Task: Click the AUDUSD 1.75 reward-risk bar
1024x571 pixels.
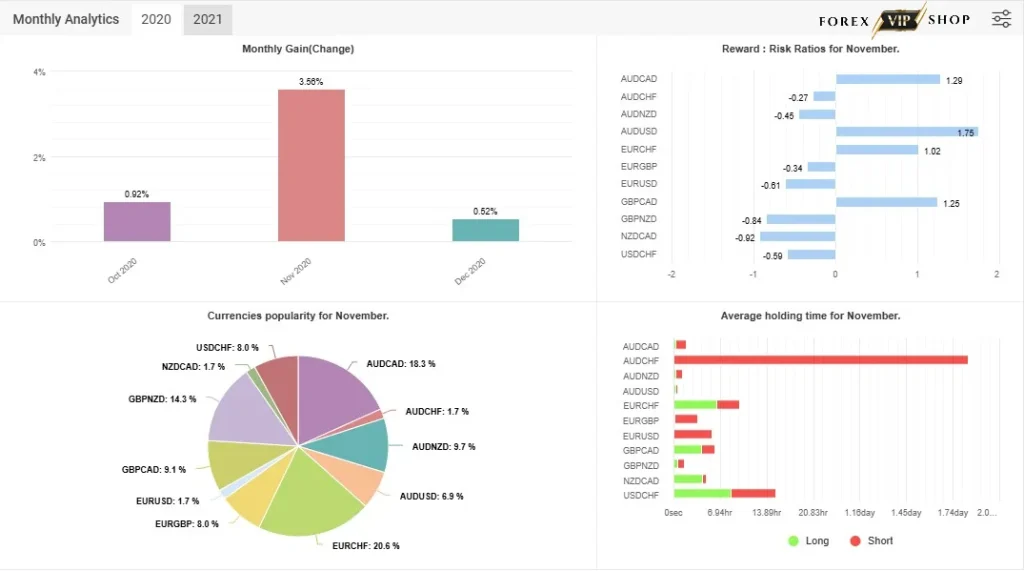Action: point(906,132)
